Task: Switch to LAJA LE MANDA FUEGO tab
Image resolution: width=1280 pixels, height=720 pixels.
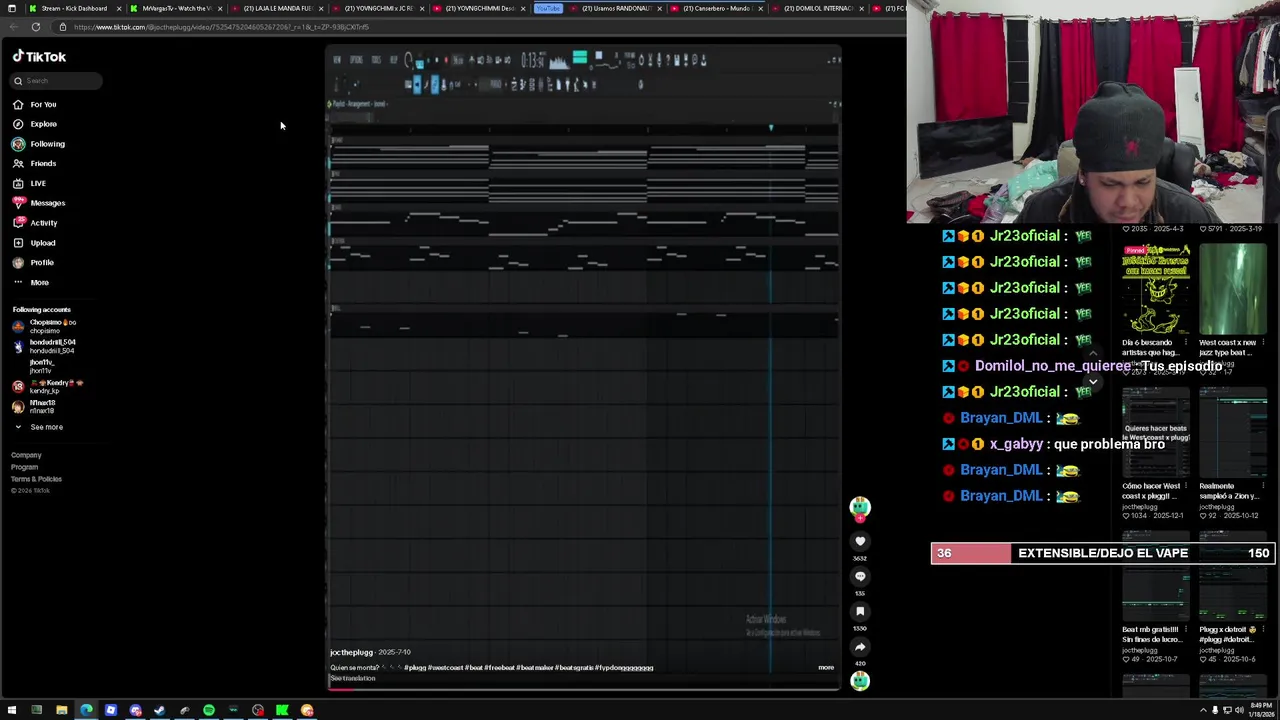Action: pyautogui.click(x=277, y=8)
